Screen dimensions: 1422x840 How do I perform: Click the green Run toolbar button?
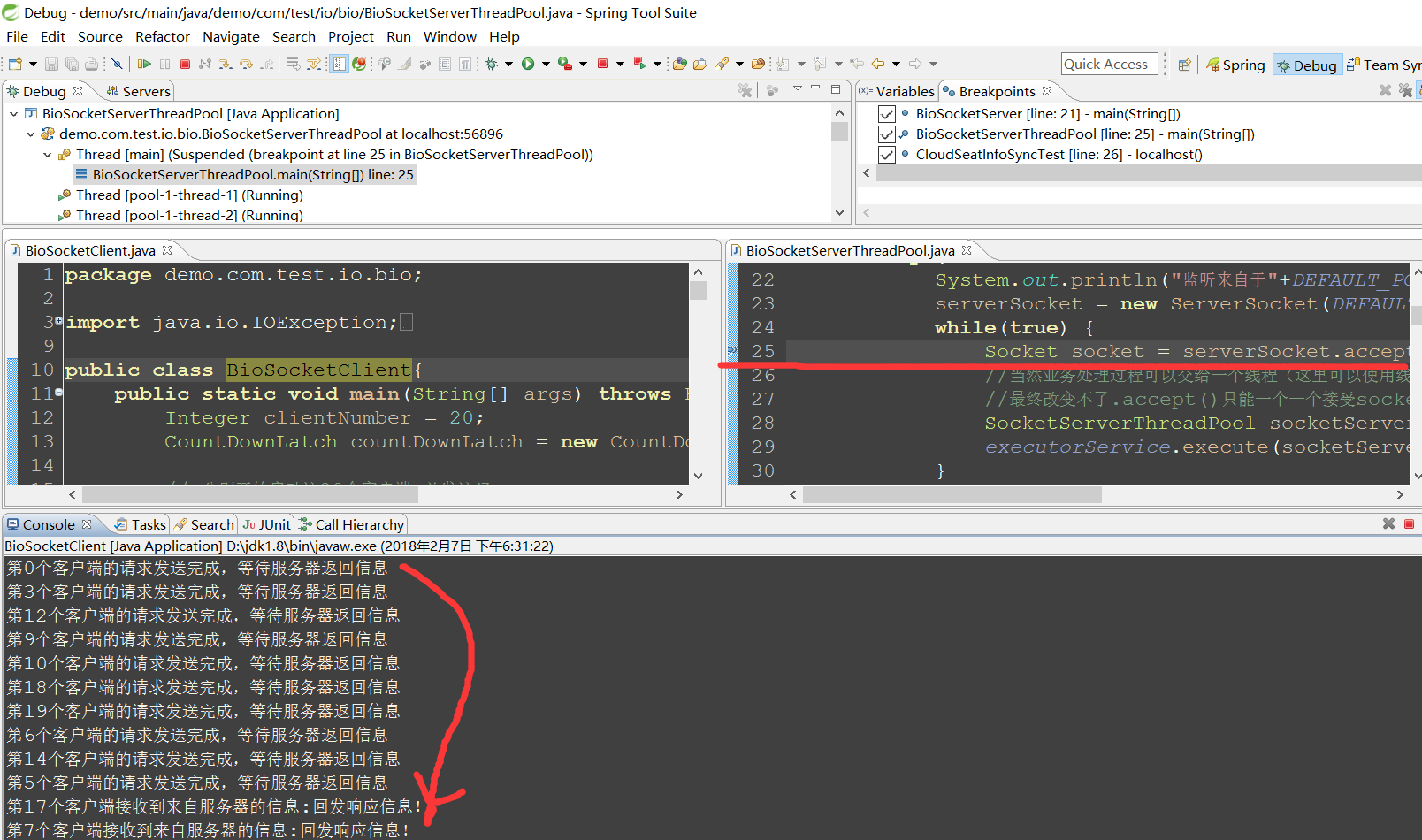point(528,64)
